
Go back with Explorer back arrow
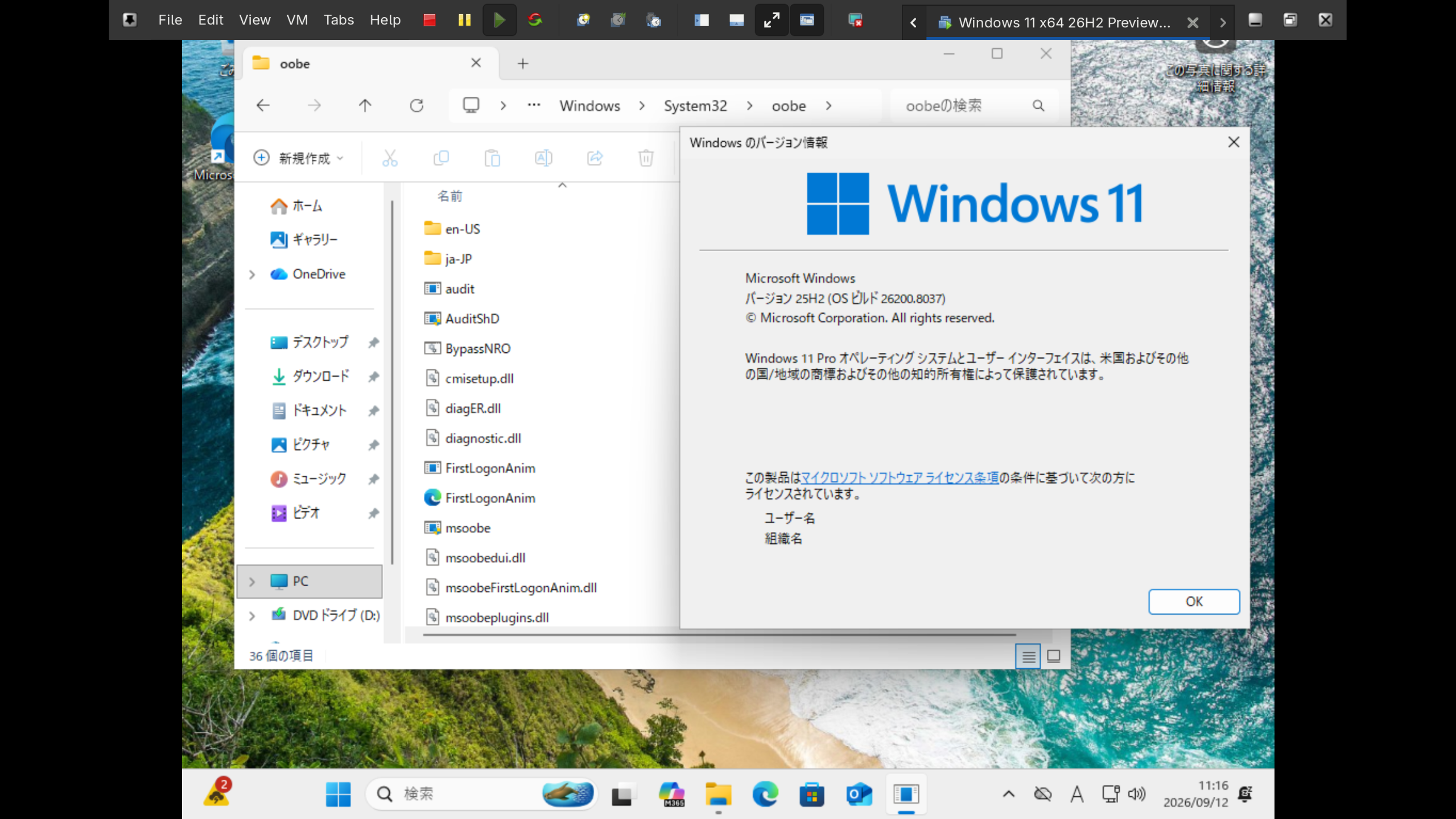(x=263, y=105)
